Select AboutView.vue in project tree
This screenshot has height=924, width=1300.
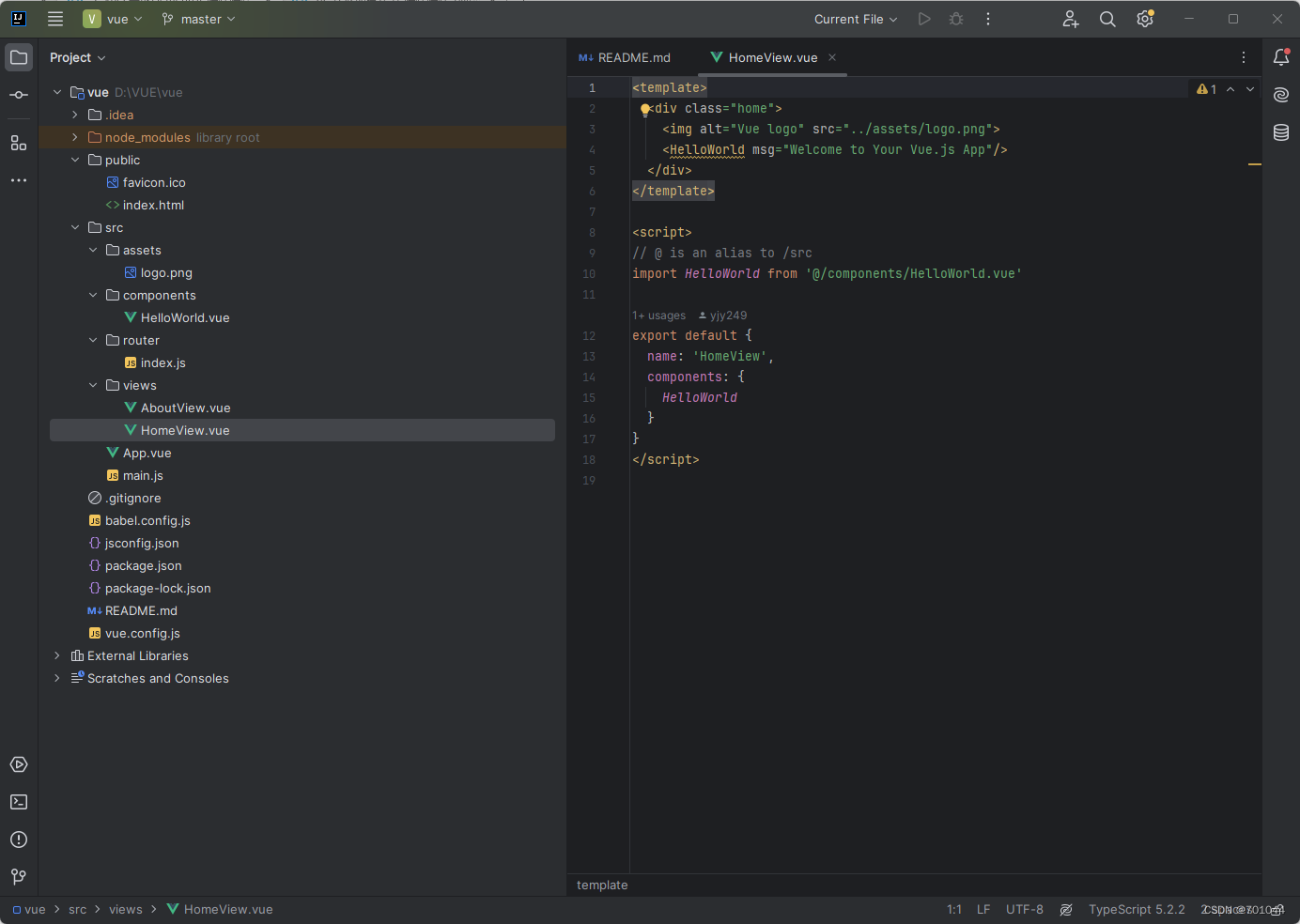(x=185, y=408)
